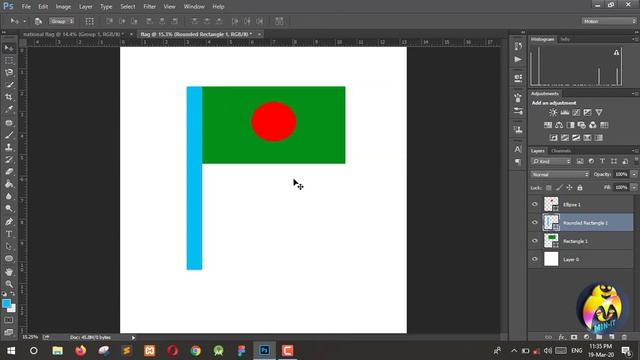Select the Brush tool
Image resolution: width=640 pixels, height=360 pixels.
pyautogui.click(x=9, y=135)
